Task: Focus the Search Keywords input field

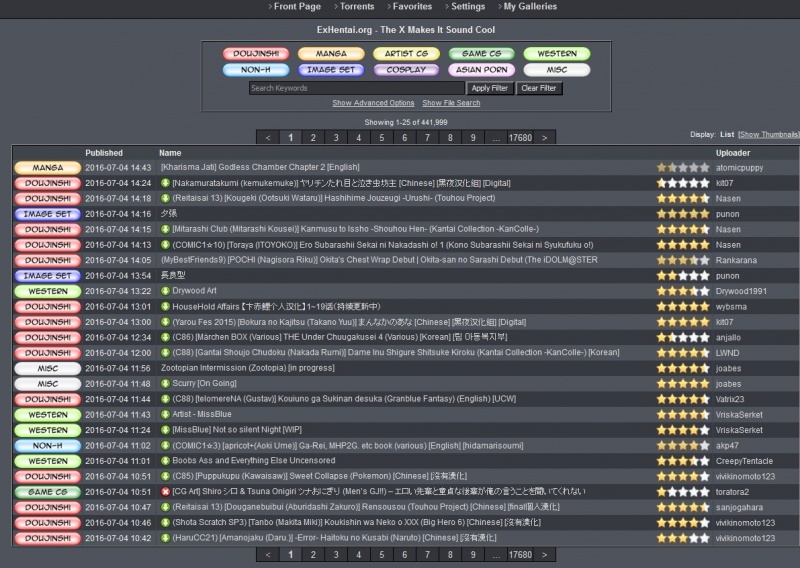Action: 357,88
